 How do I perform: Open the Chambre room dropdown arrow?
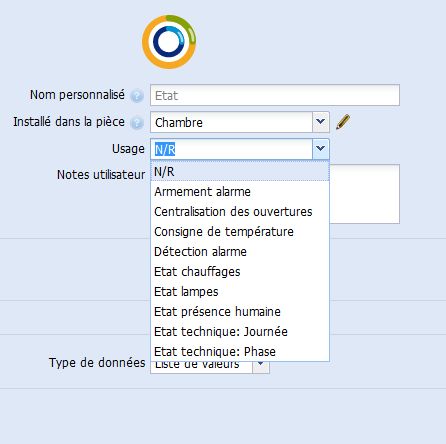click(x=321, y=122)
